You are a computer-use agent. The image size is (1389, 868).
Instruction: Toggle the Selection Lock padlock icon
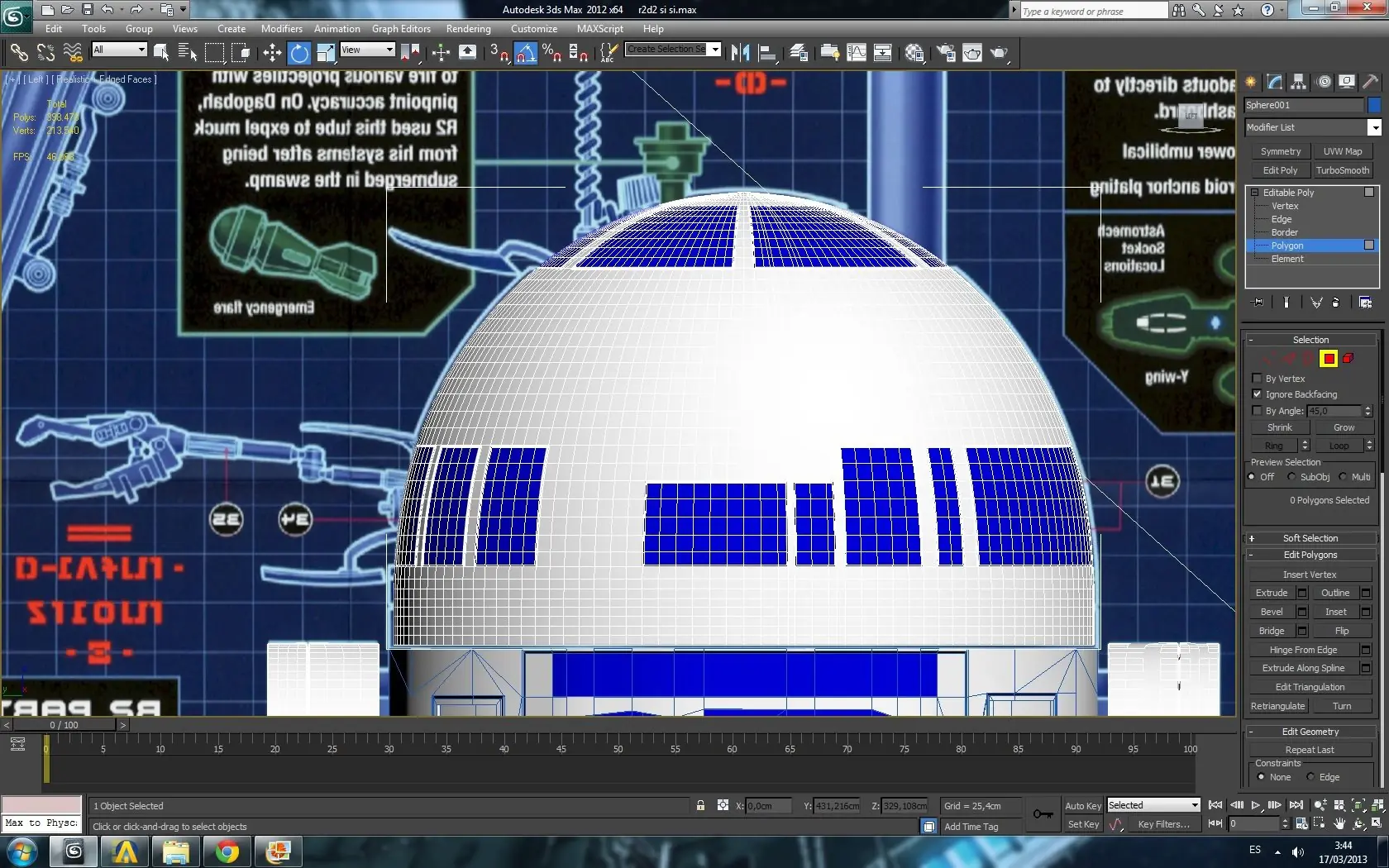[701, 805]
